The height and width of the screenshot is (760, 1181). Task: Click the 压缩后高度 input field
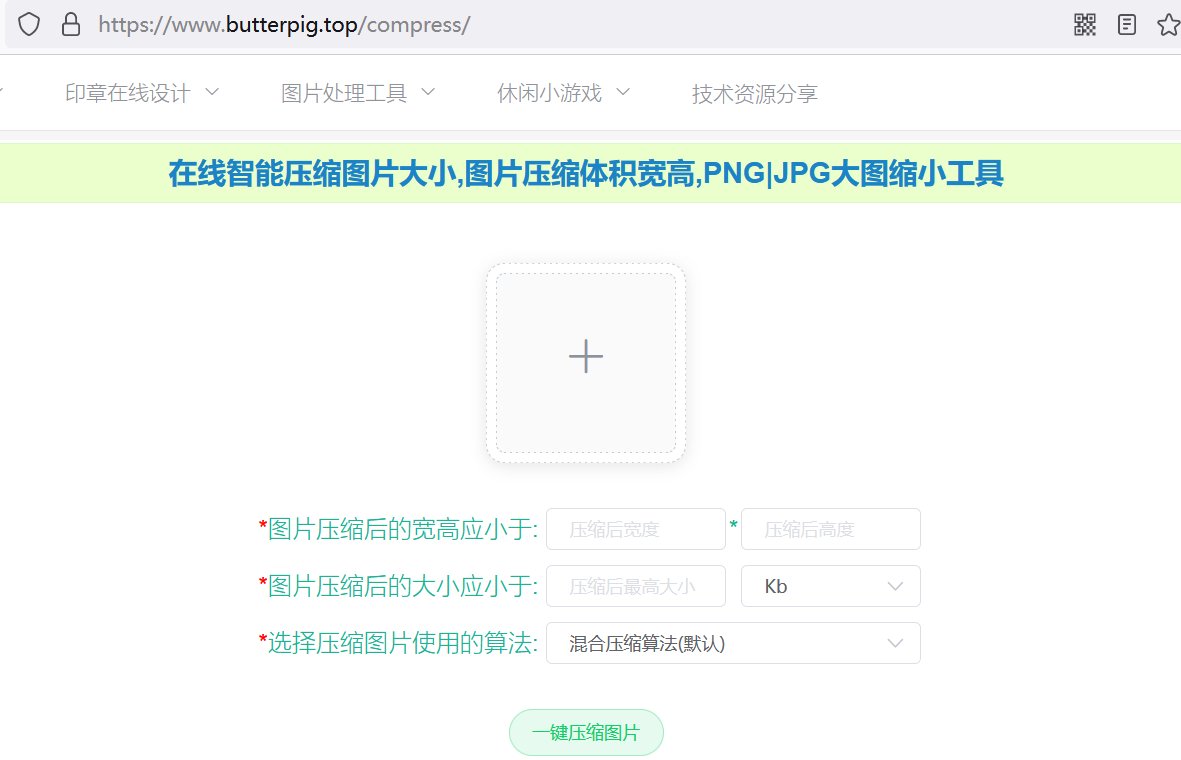[x=831, y=529]
